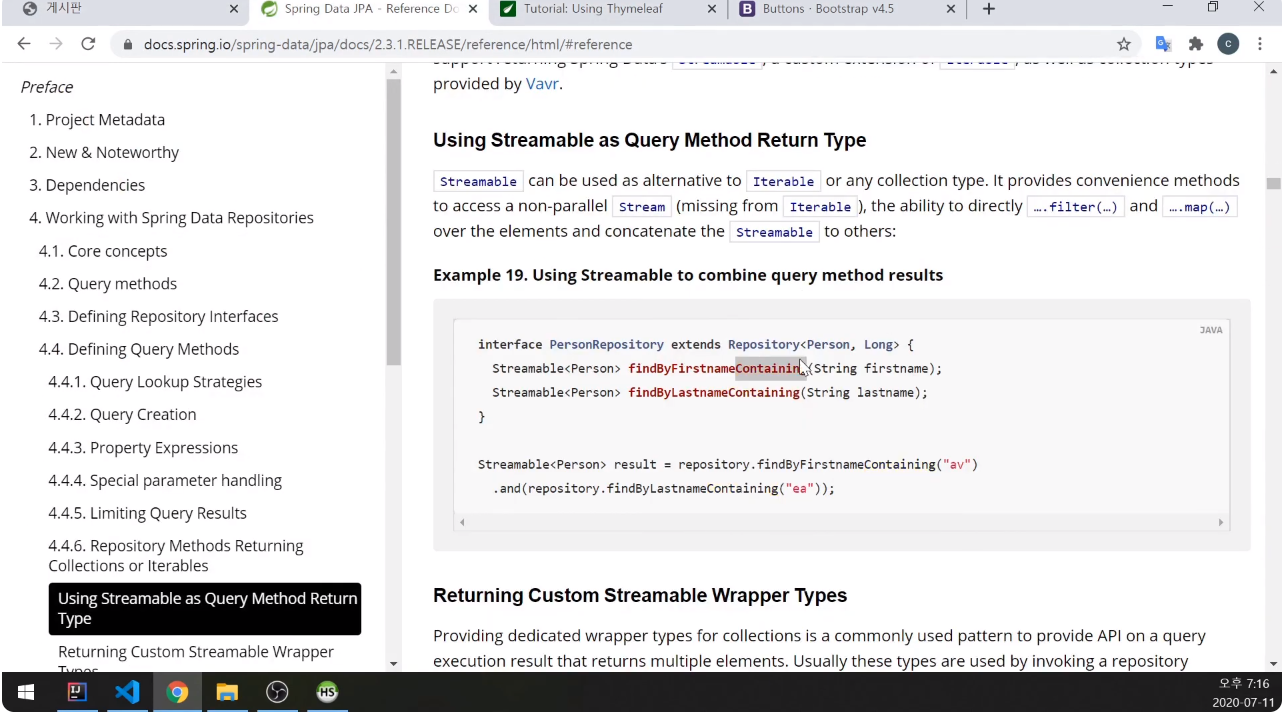Viewport: 1286px width, 712px height.
Task: Switch to Chrome in the taskbar
Action: [177, 692]
